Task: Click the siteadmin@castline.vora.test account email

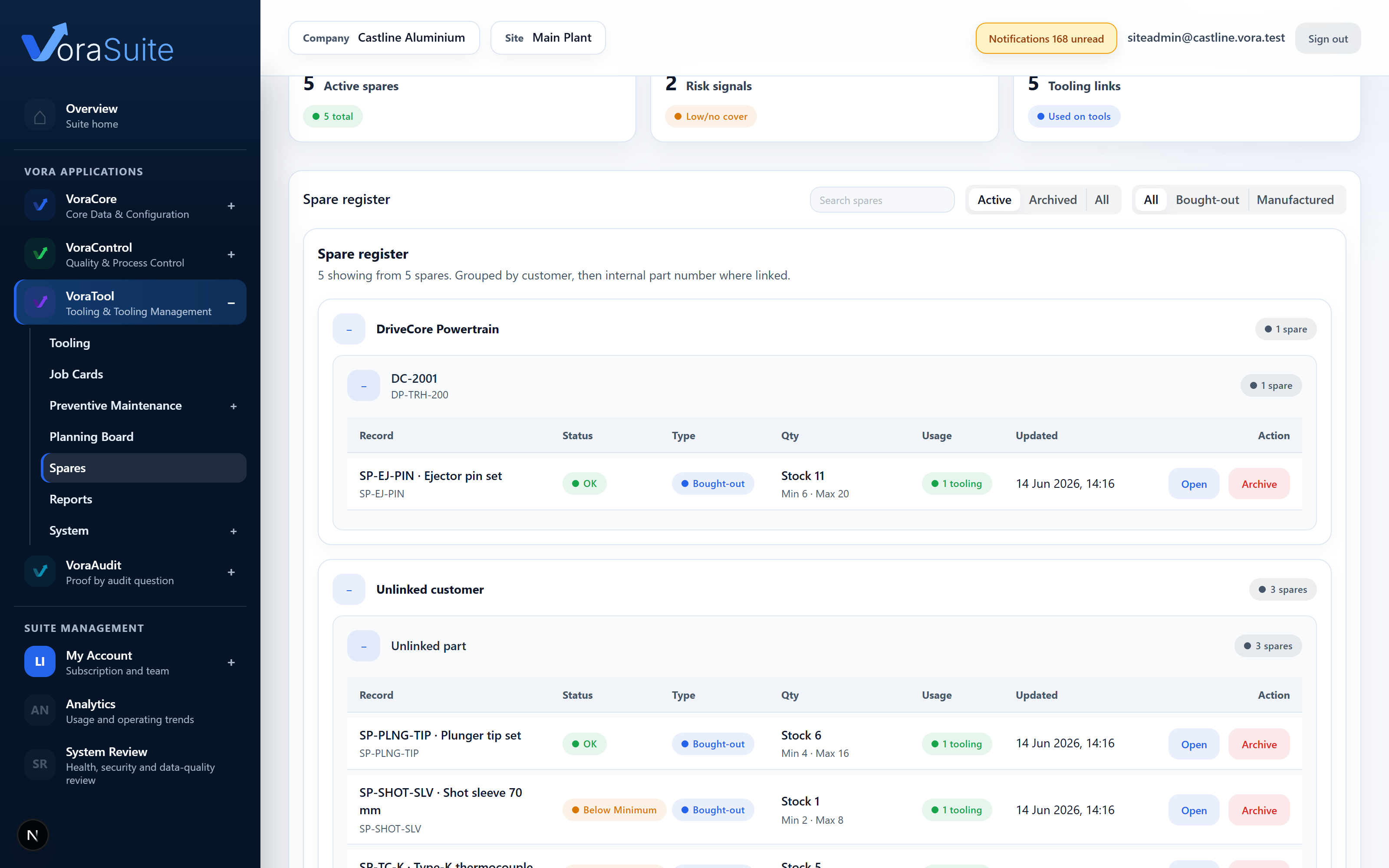Action: tap(1206, 38)
